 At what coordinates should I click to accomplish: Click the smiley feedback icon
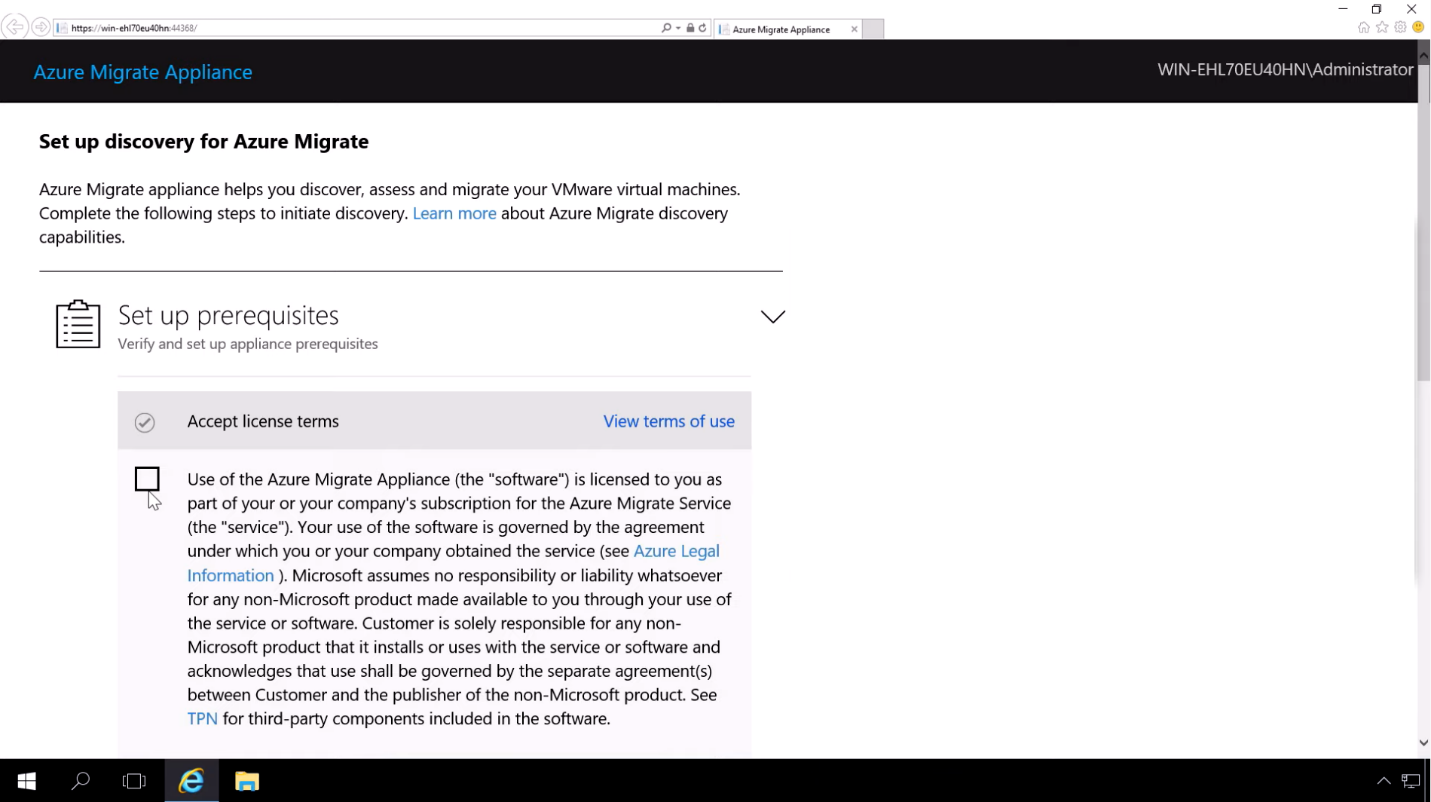[x=1418, y=28]
